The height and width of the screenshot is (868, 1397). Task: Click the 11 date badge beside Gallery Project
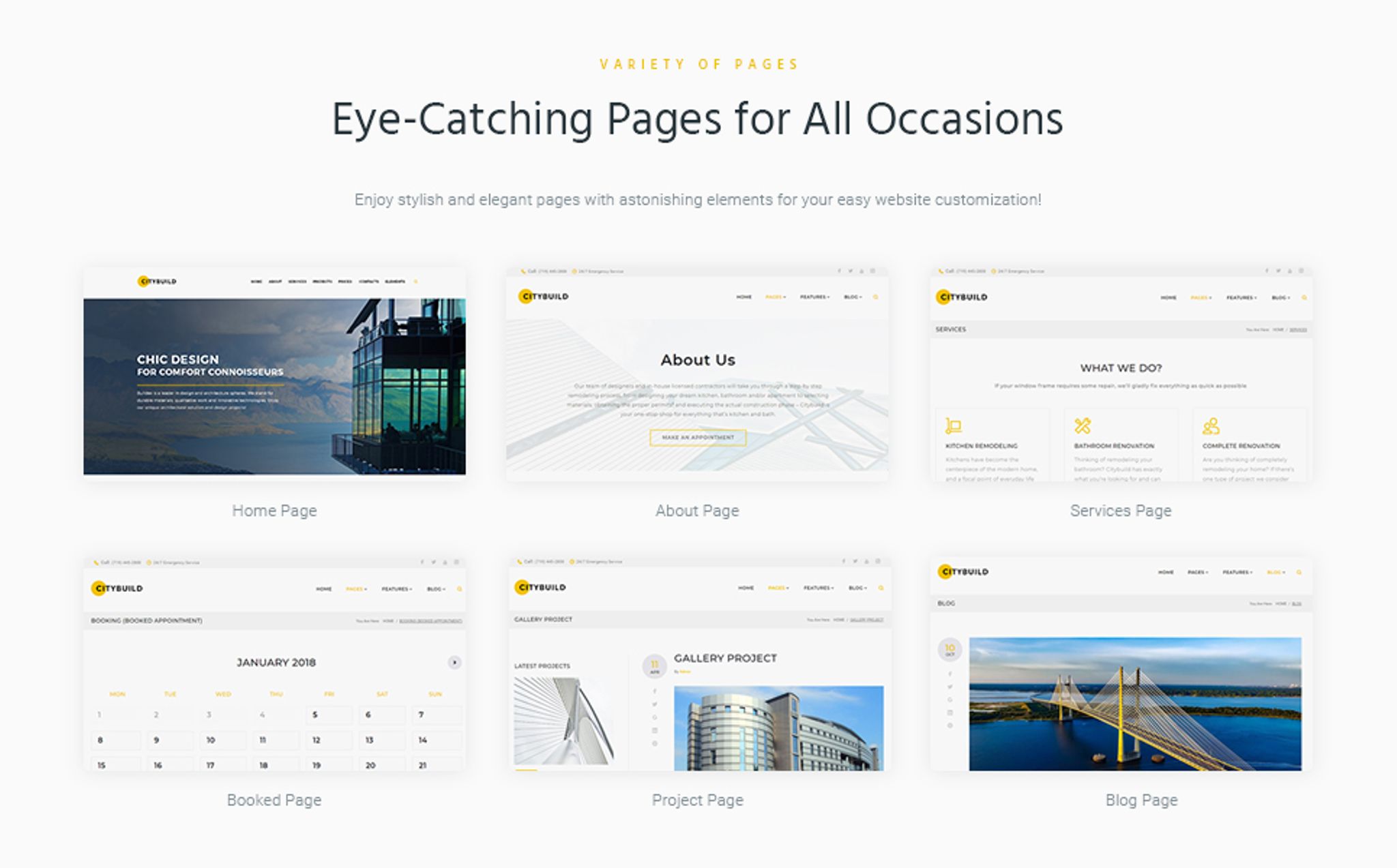pos(654,665)
